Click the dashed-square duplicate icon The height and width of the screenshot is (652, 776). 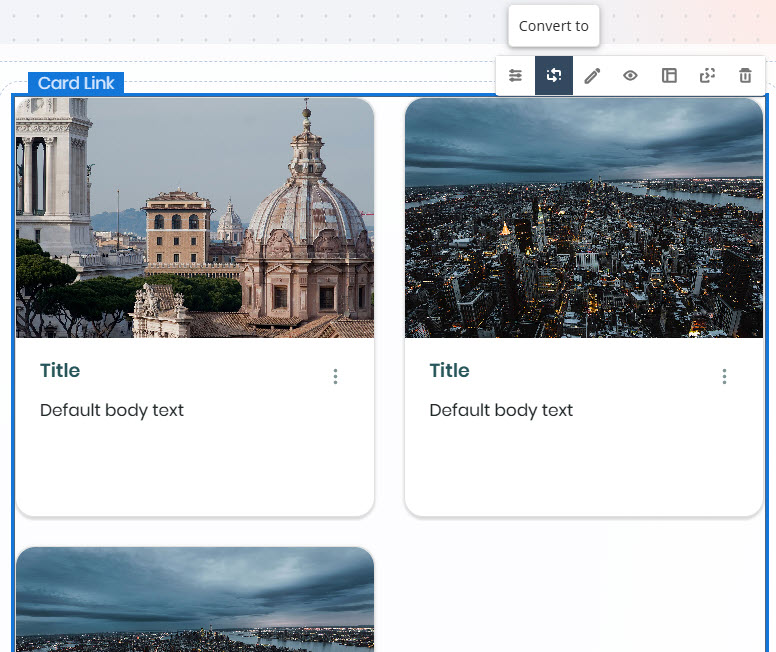(x=707, y=76)
